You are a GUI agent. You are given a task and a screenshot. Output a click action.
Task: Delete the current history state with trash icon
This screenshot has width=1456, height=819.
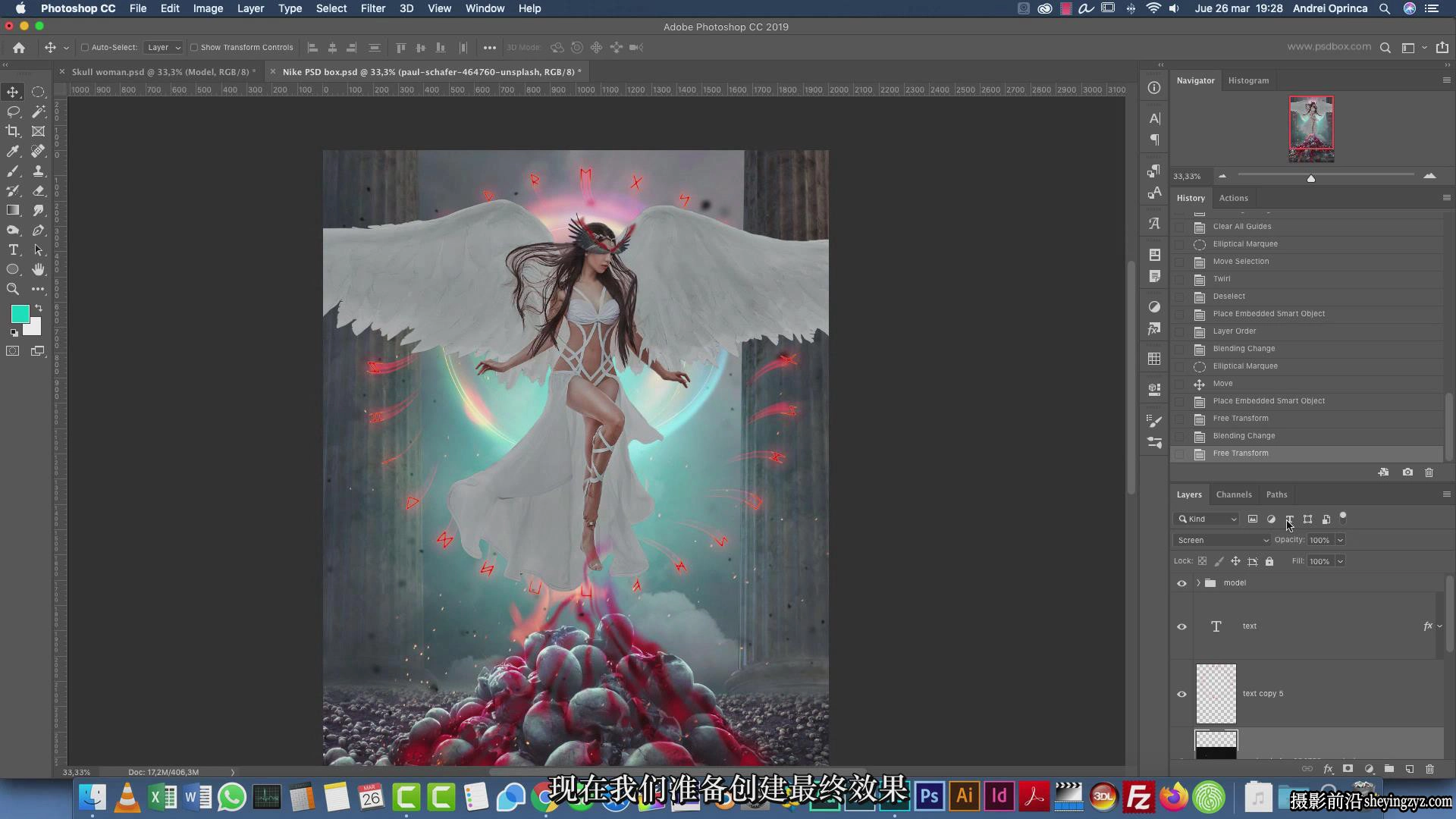pos(1429,472)
